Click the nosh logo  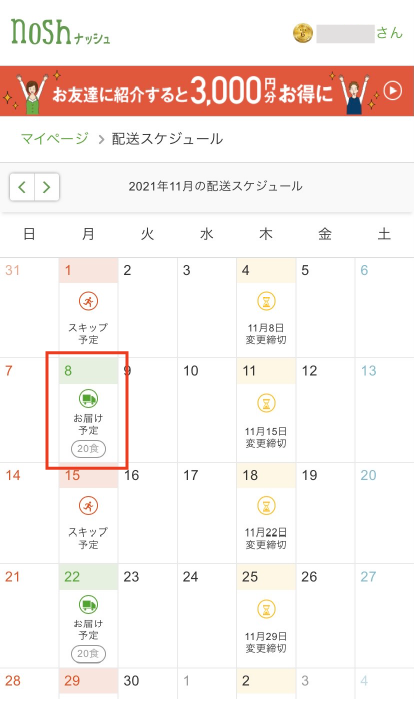click(x=60, y=32)
